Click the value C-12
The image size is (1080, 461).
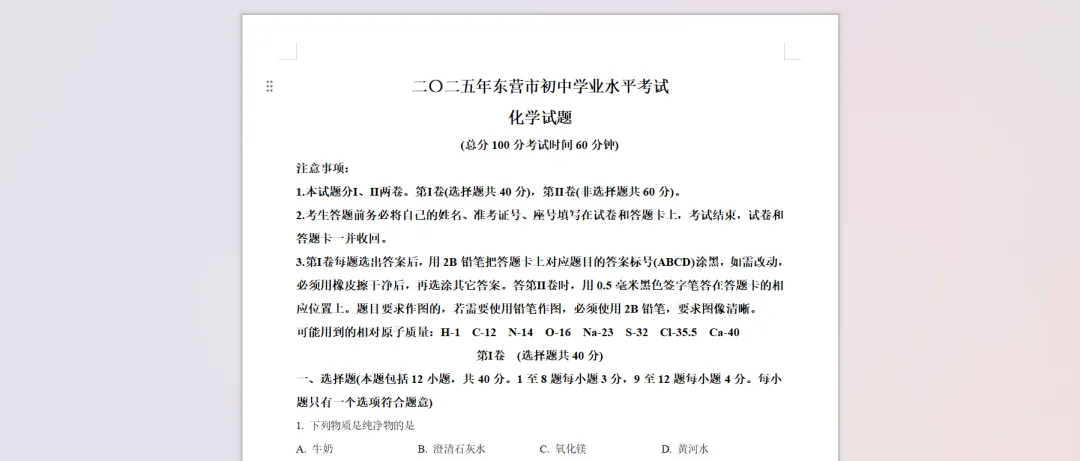[484, 332]
